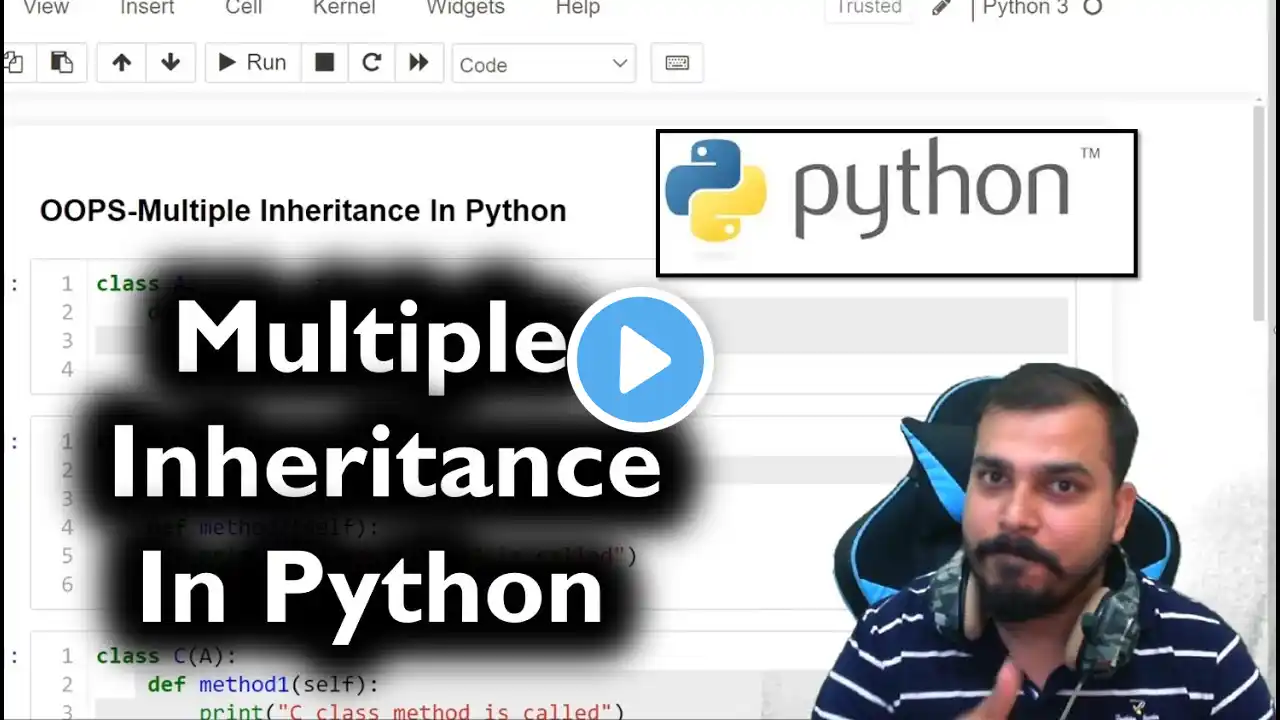Open the Insert menu

point(147,8)
